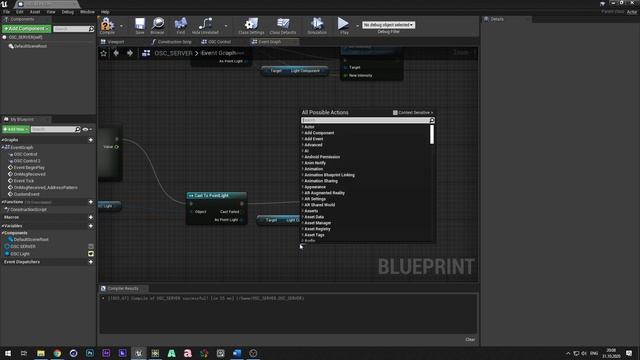Open debug object filter dropdown
640x360 pixels.
[x=389, y=25]
